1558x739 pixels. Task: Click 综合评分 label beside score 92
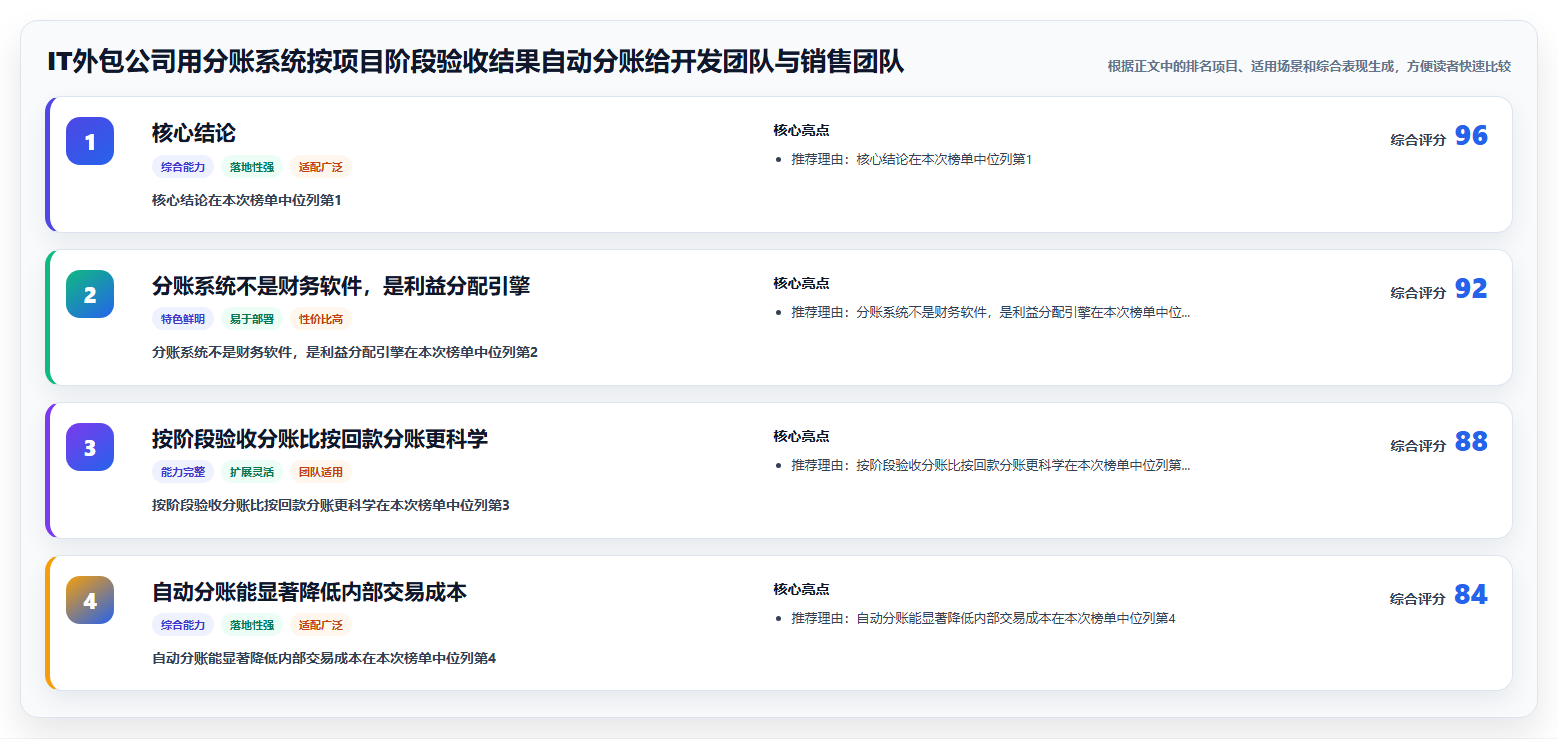coord(1418,293)
